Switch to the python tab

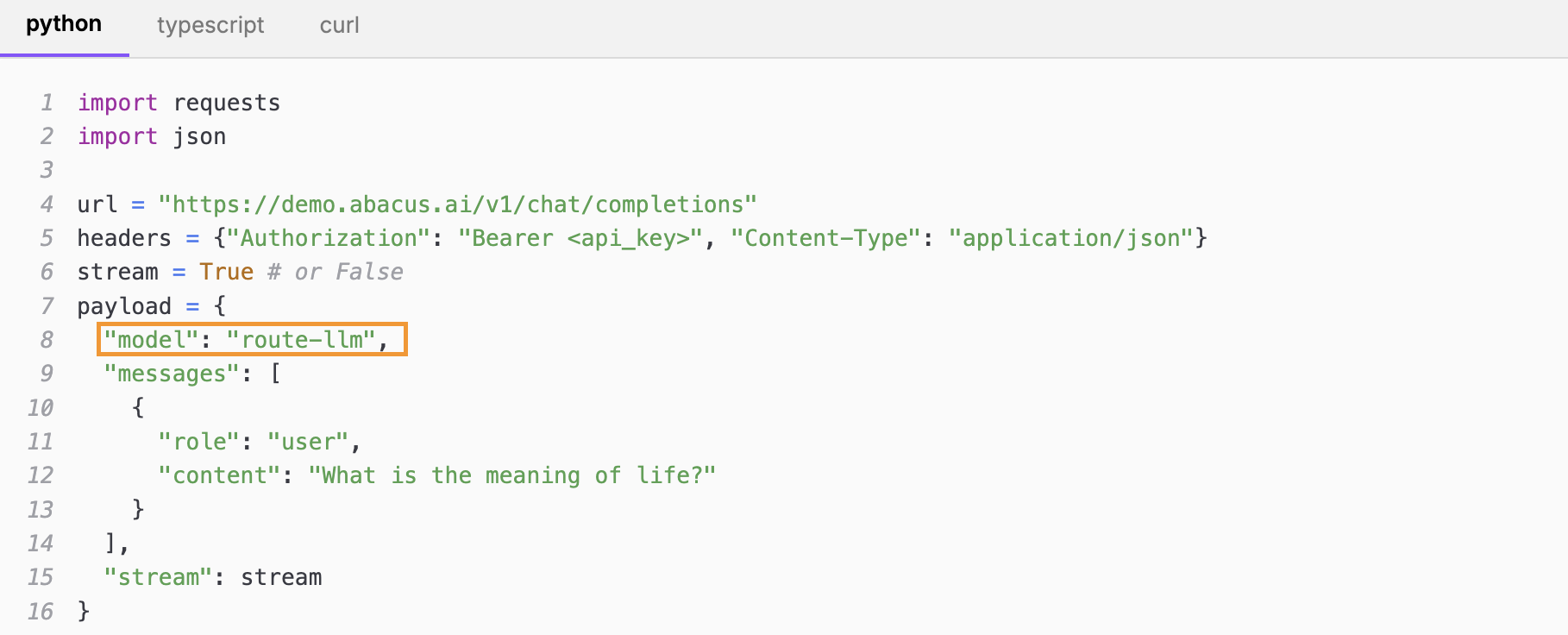click(x=64, y=25)
